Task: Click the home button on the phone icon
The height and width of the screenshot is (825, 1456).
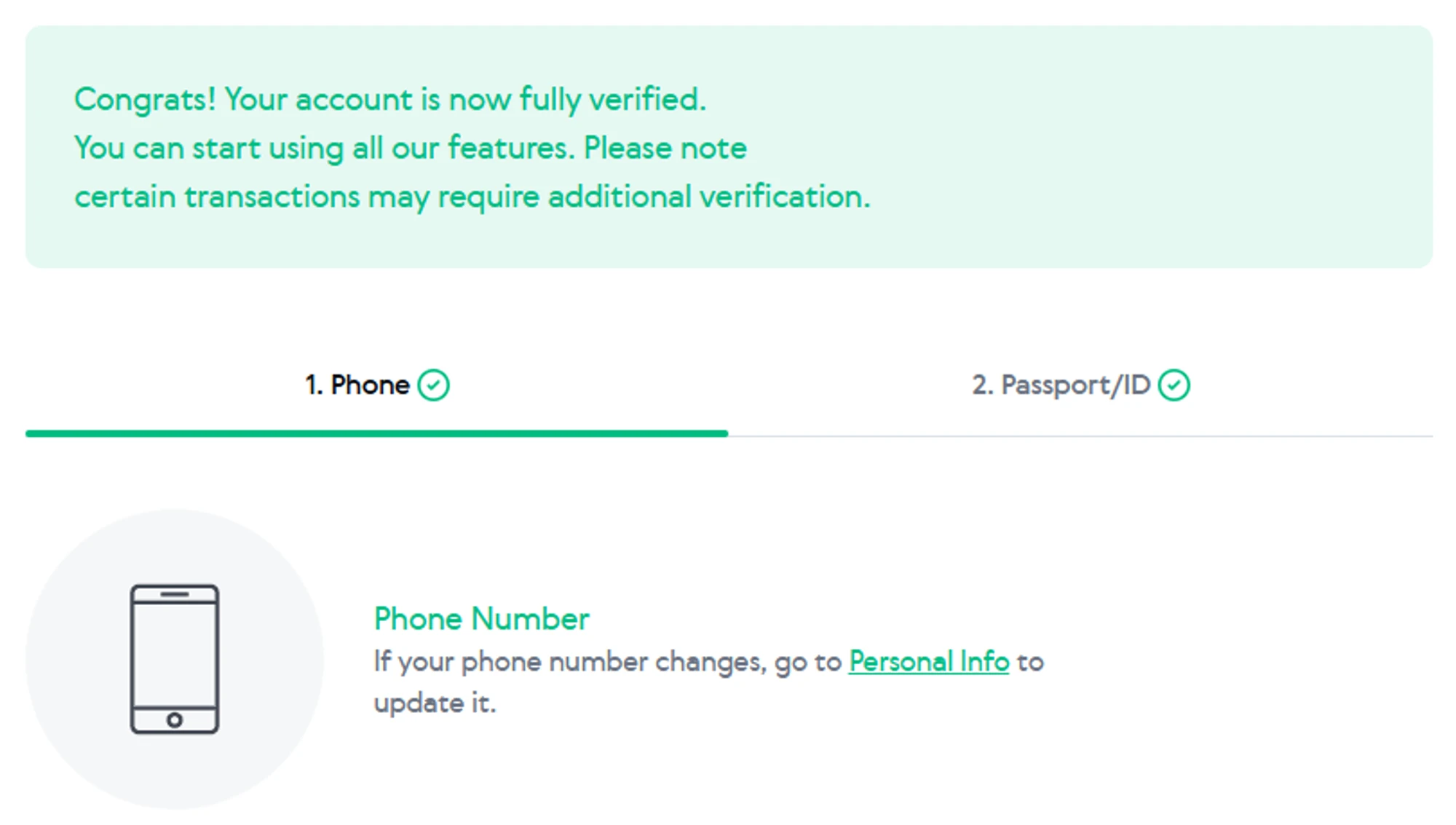Action: click(175, 720)
